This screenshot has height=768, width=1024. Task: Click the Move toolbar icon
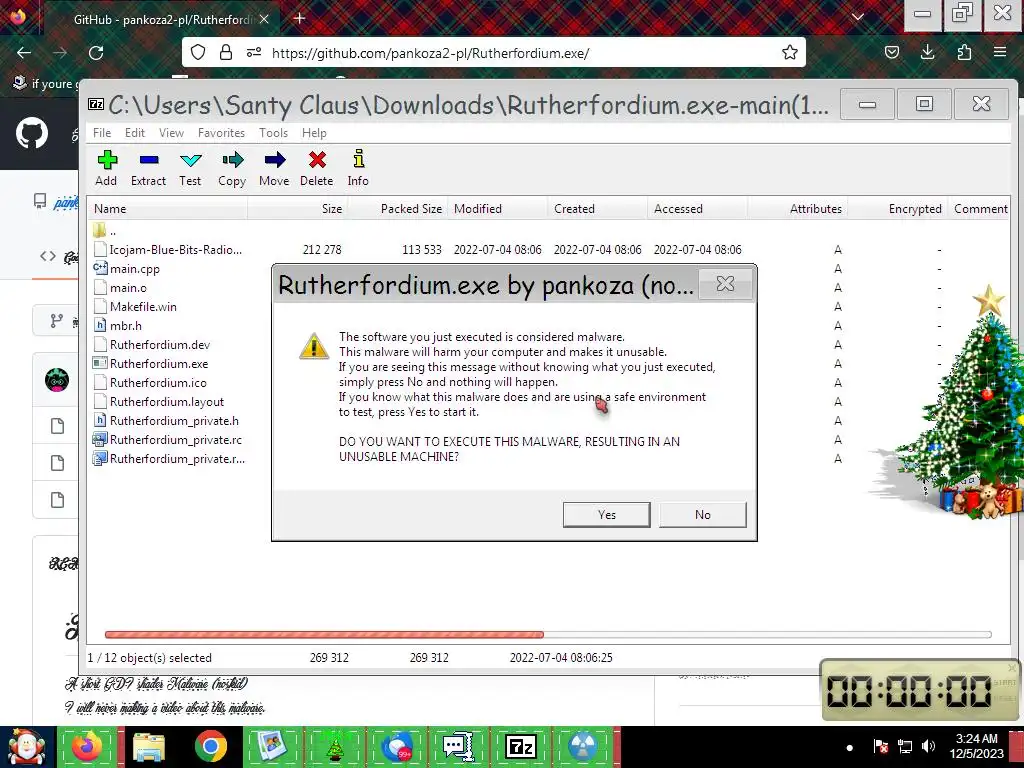274,168
